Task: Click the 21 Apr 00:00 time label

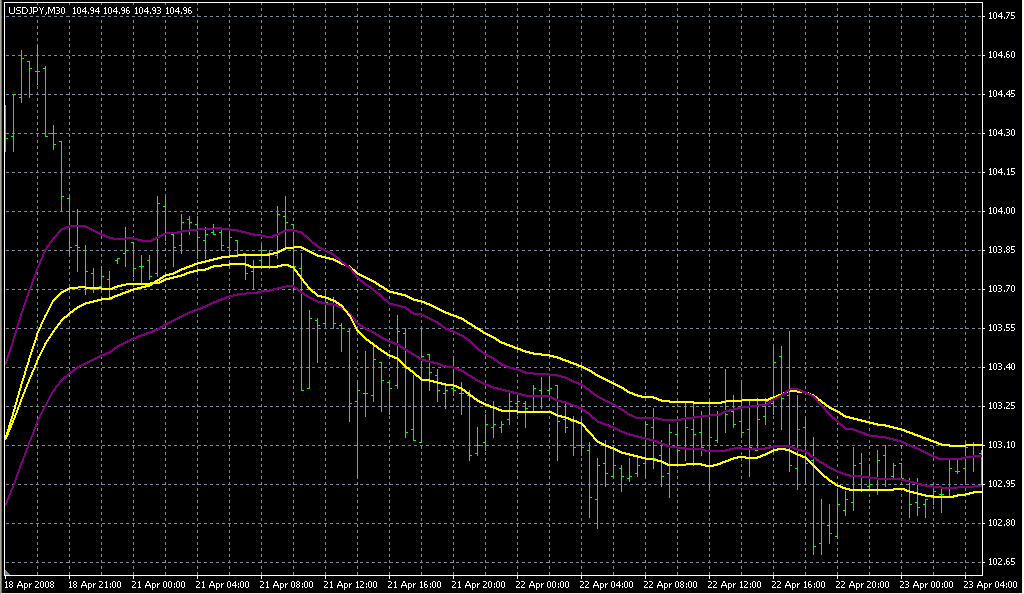Action: pos(156,584)
